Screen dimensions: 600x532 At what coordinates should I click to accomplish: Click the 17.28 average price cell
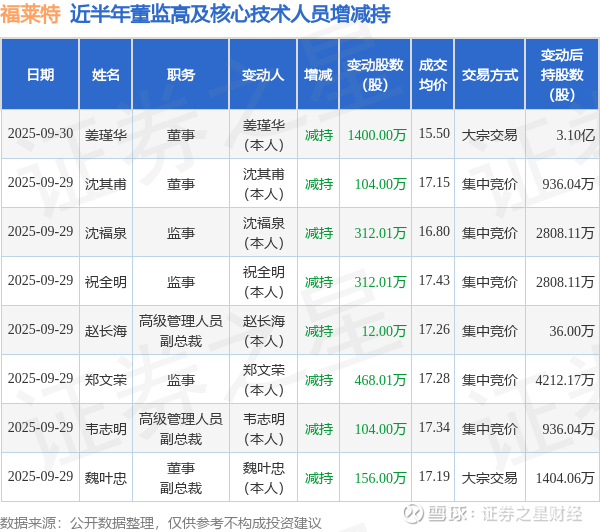434,379
